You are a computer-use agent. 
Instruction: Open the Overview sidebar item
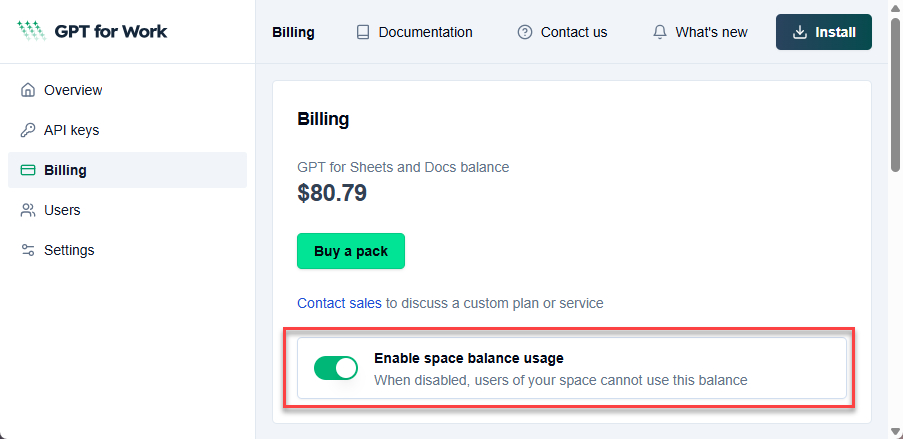pos(73,90)
